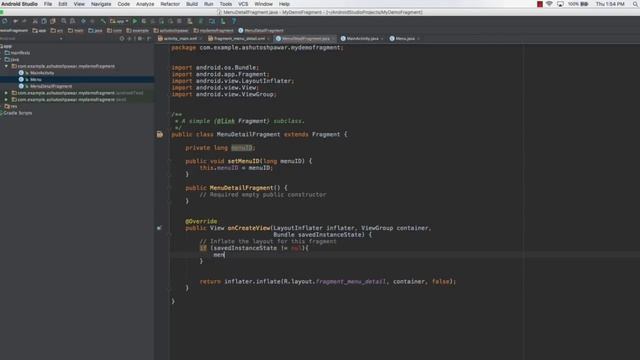Navigate Back with the toolbar arrow
640x360 pixels.
coord(83,21)
